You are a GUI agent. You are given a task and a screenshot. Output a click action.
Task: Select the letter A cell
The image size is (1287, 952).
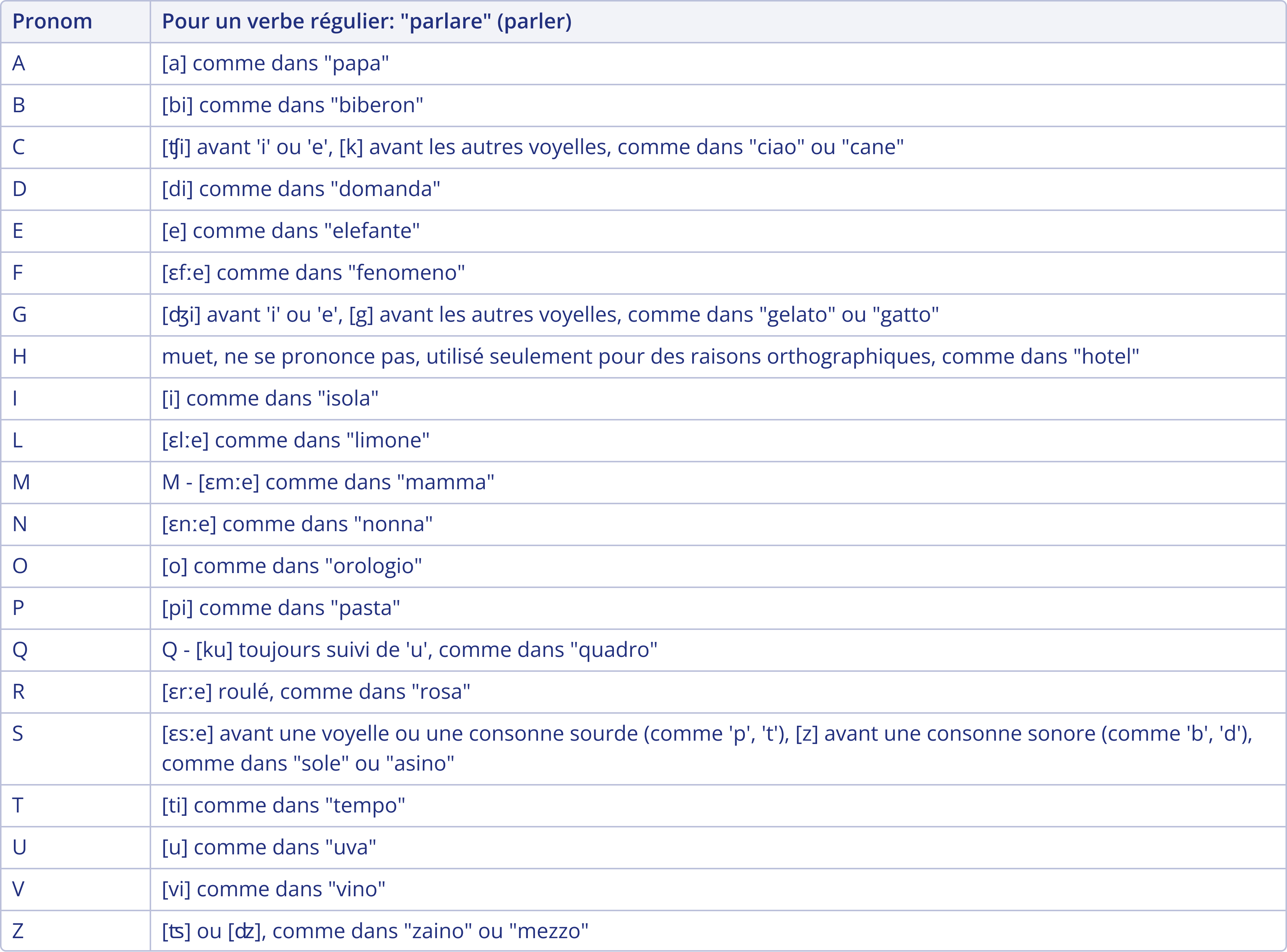[x=19, y=63]
